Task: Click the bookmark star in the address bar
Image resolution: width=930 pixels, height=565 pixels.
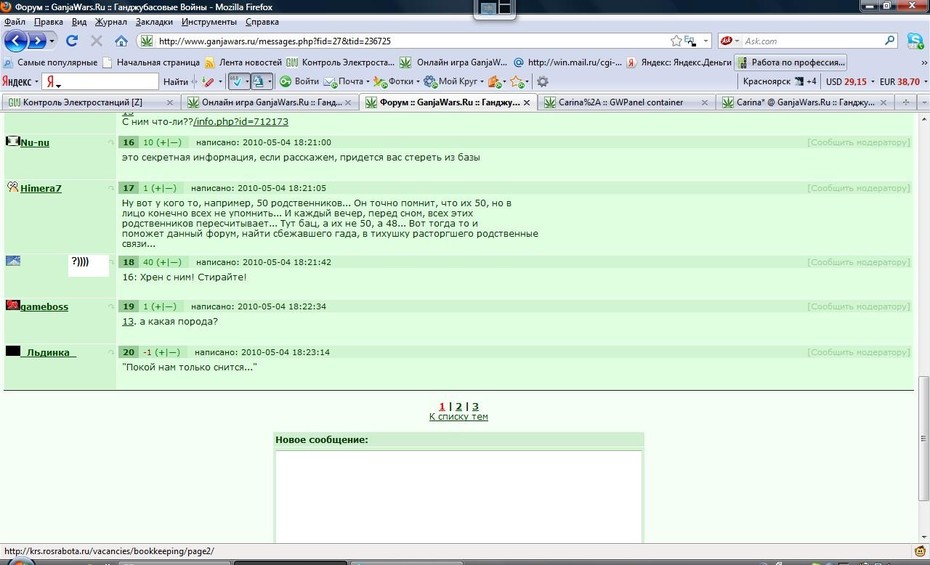Action: [676, 41]
